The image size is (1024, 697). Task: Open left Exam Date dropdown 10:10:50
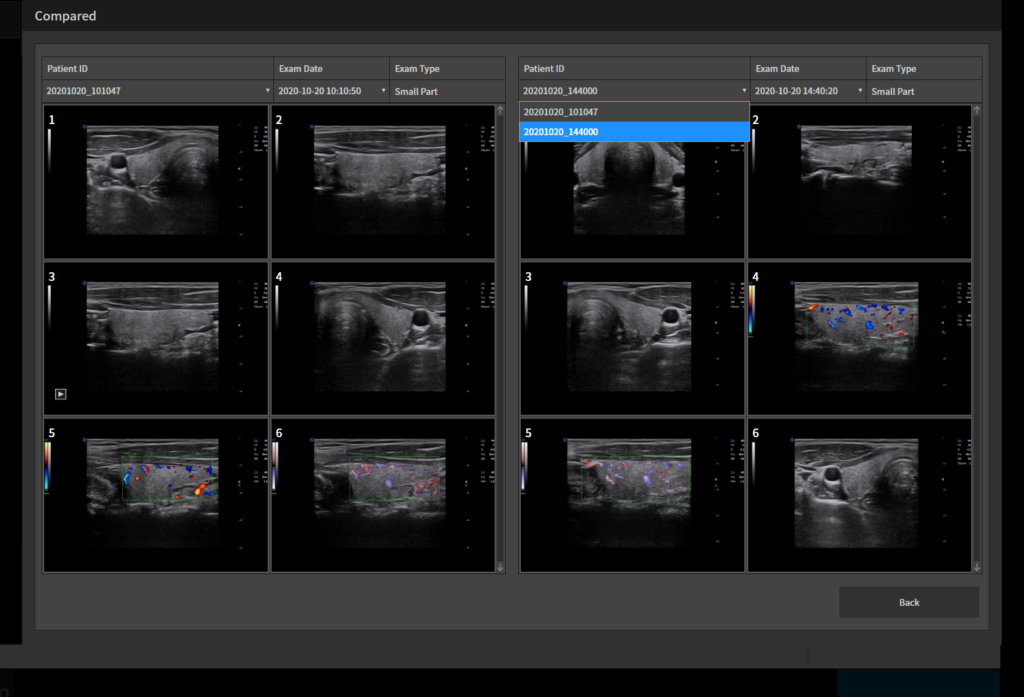coord(331,91)
